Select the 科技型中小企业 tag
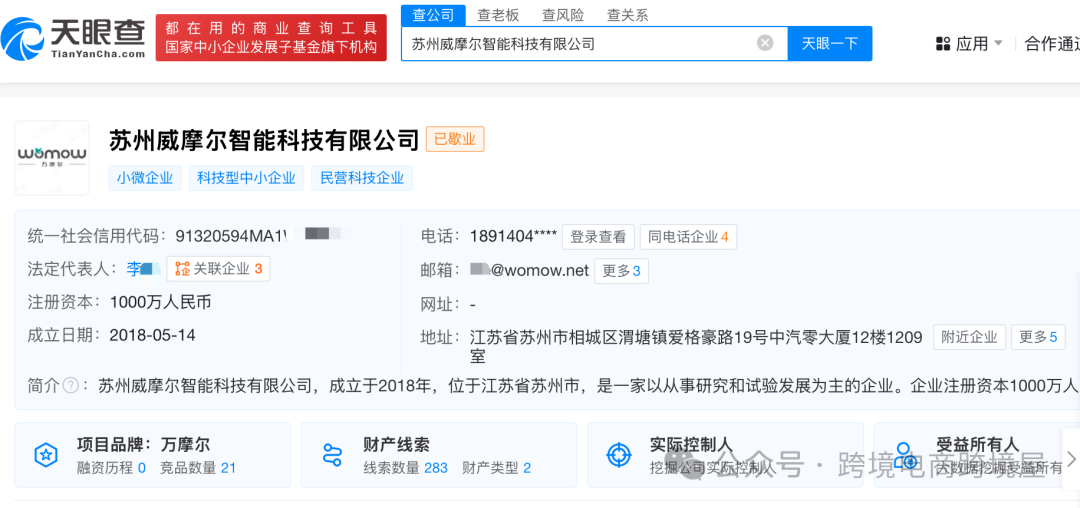This screenshot has height=508, width=1080. [x=246, y=178]
